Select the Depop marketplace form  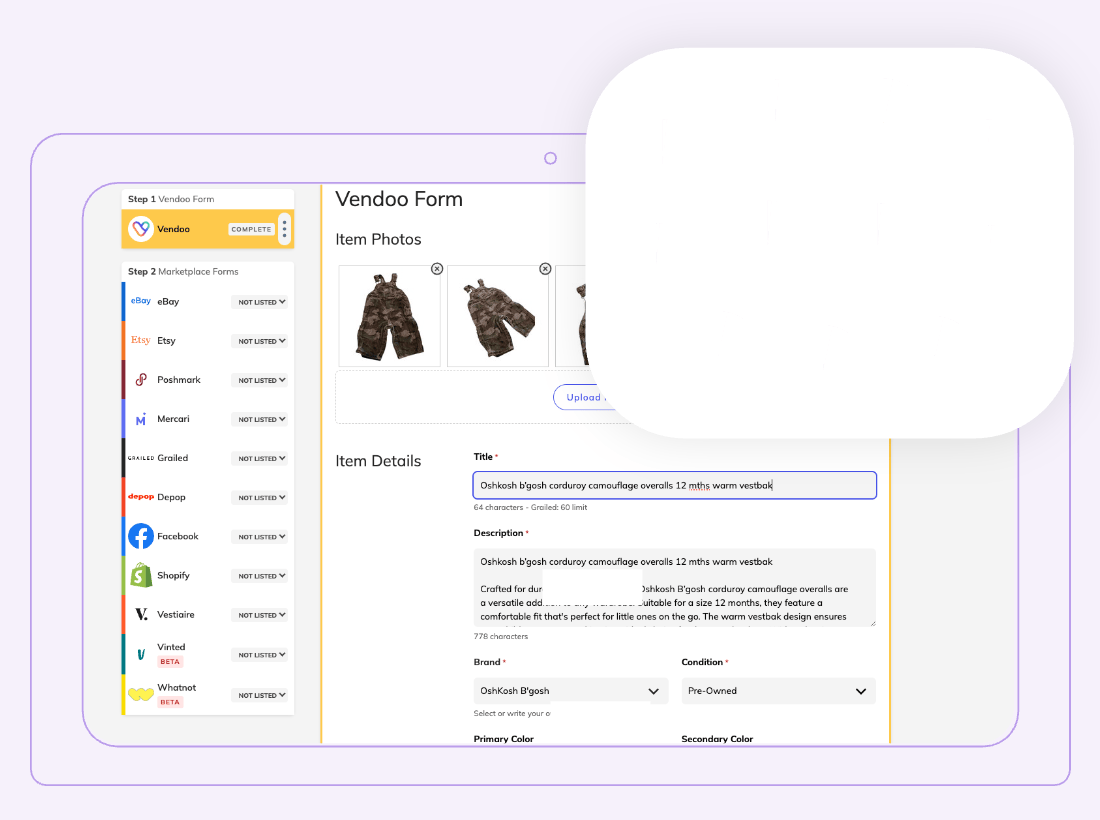208,497
